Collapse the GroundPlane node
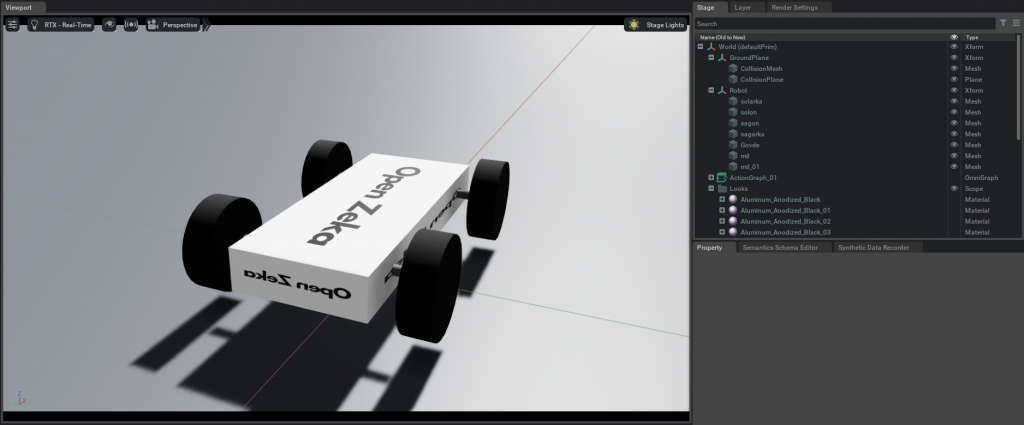 (x=711, y=57)
